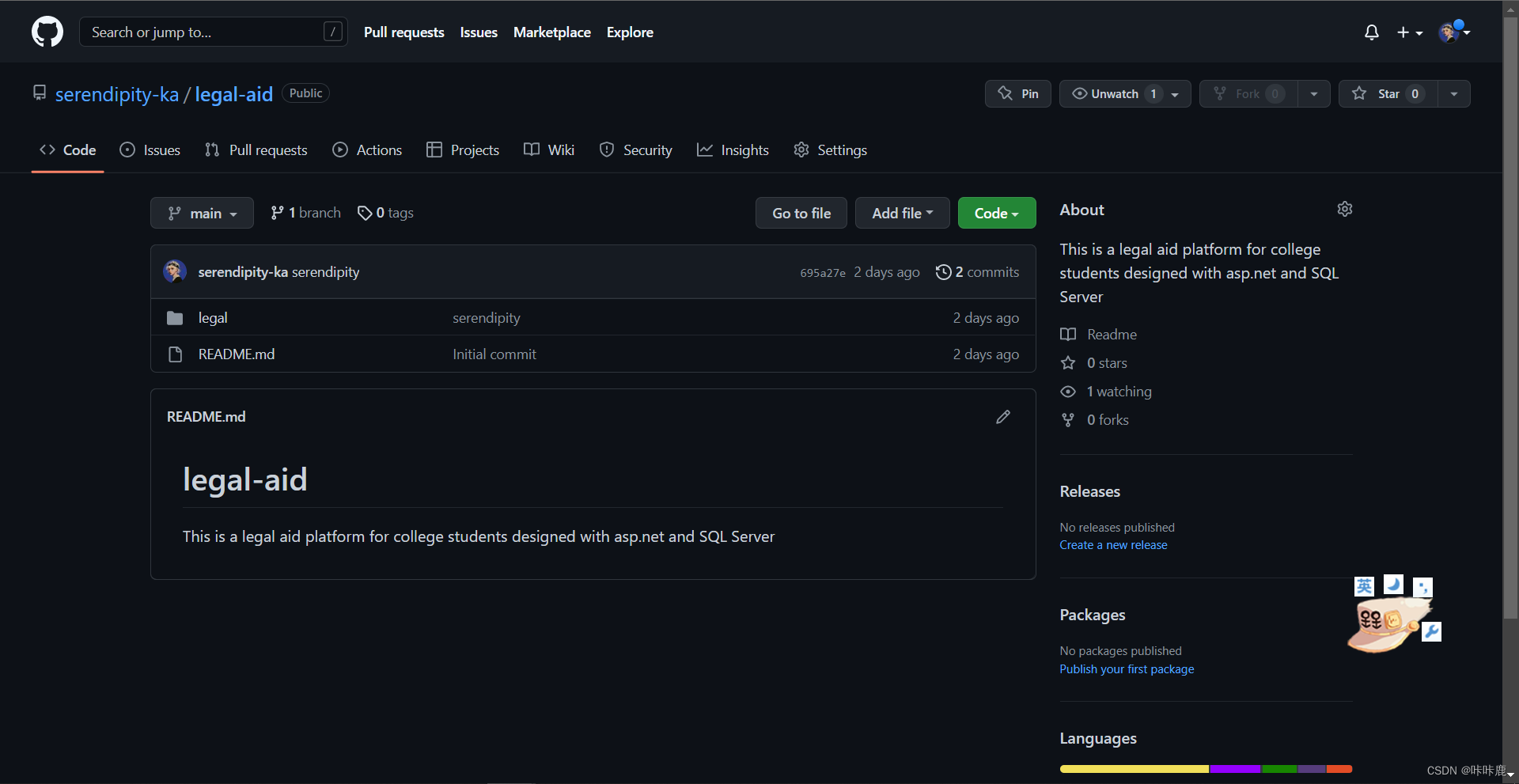Open Pull requests in top navigation
Viewport: 1519px width, 784px height.
coord(403,32)
